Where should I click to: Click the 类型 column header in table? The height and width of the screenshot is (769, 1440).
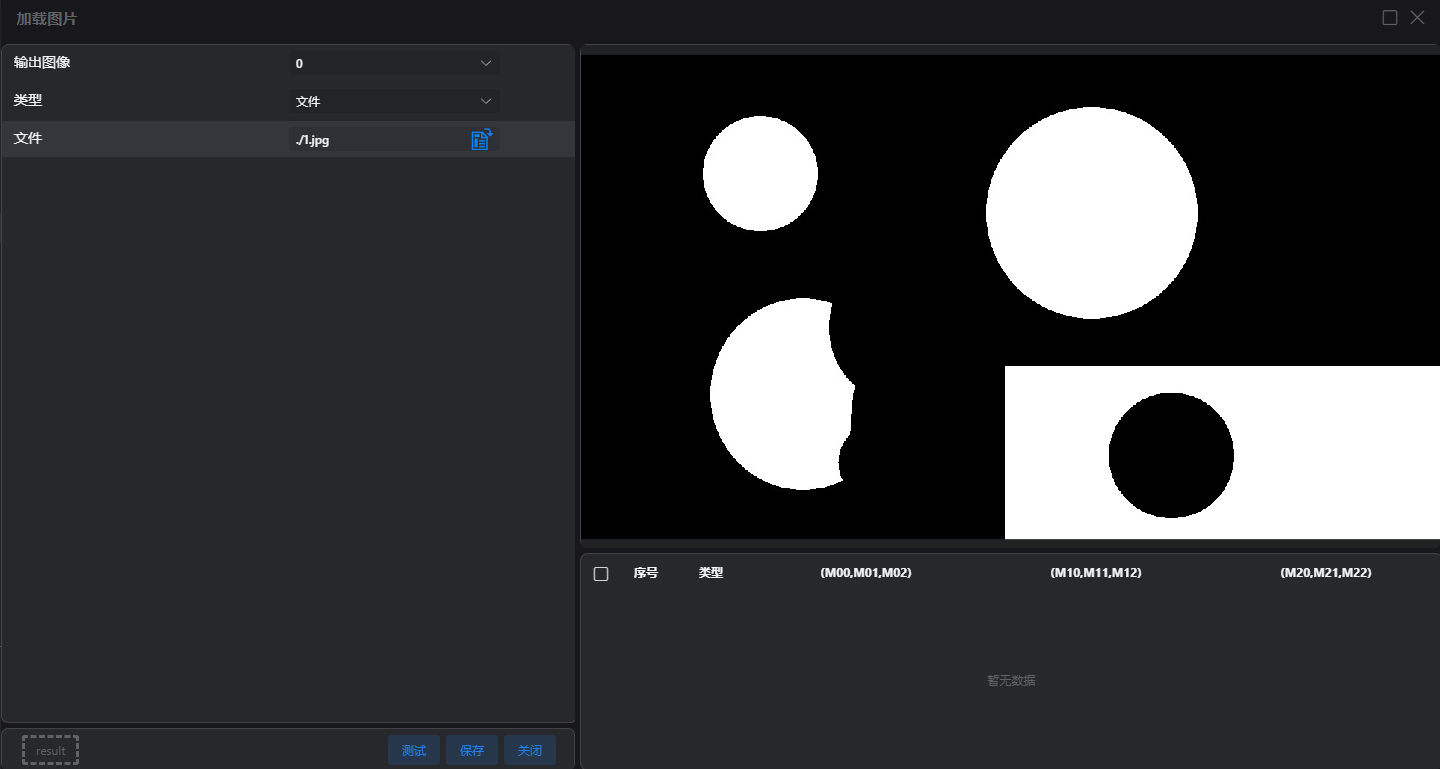[711, 573]
